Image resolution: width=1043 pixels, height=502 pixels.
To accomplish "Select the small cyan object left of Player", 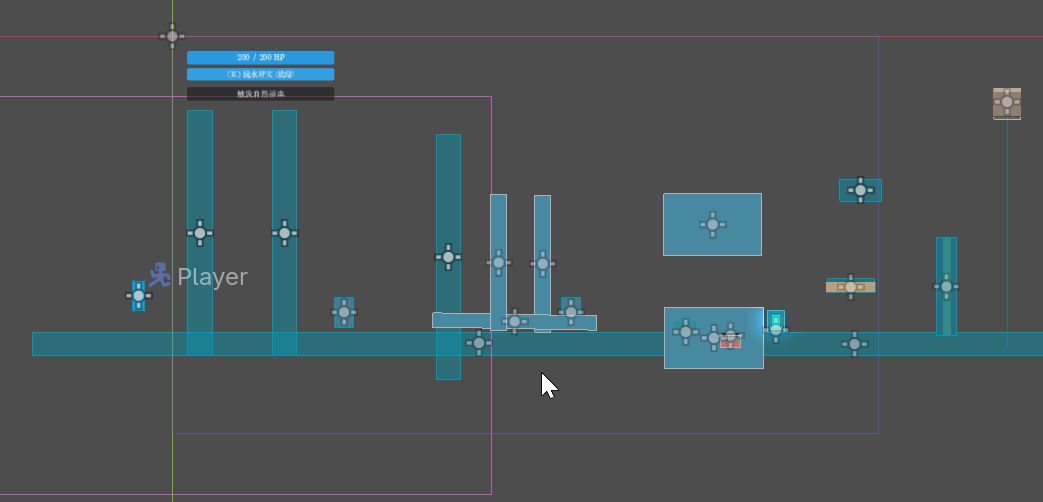I will (x=138, y=296).
